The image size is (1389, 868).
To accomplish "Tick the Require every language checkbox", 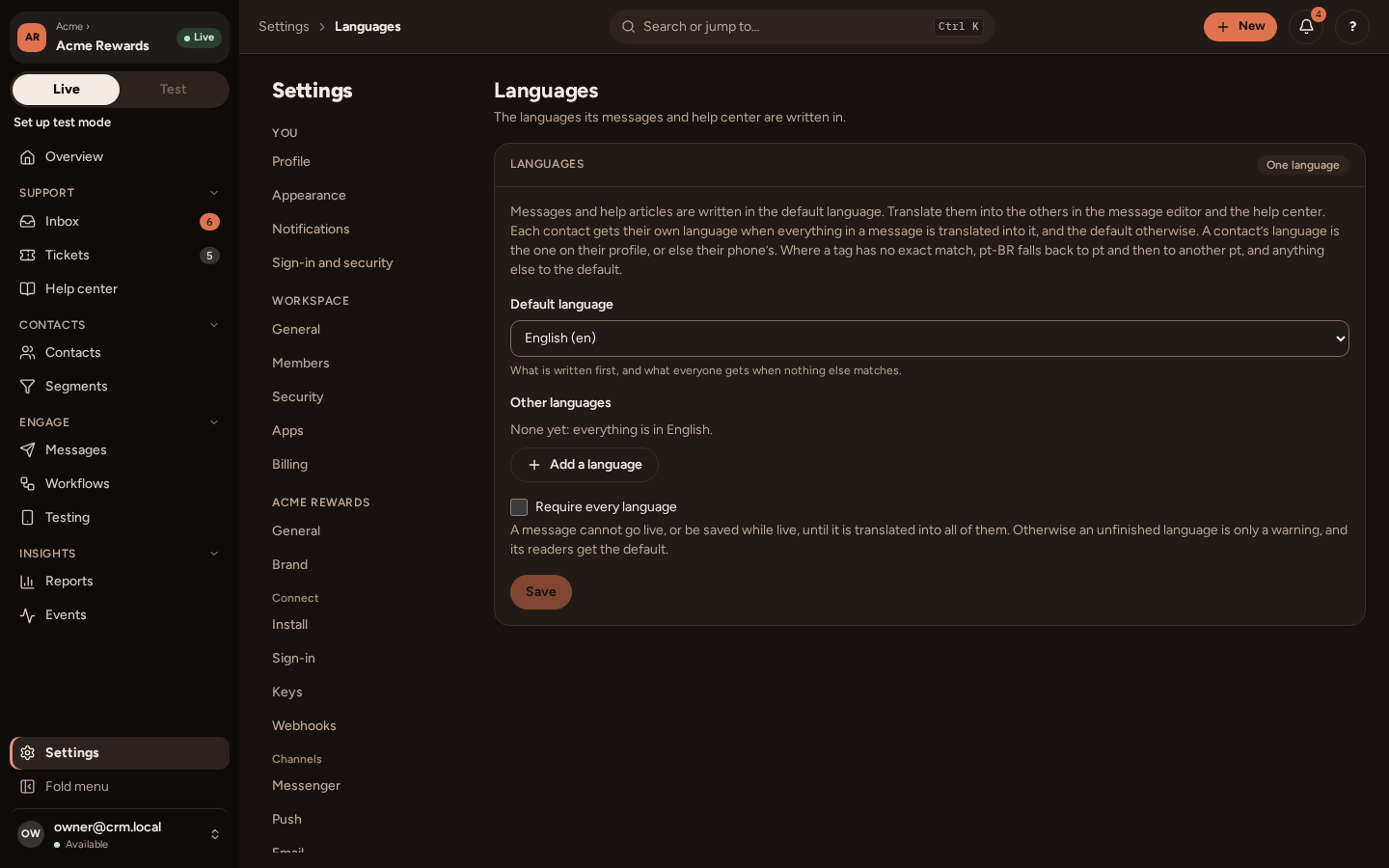I will pyautogui.click(x=519, y=507).
